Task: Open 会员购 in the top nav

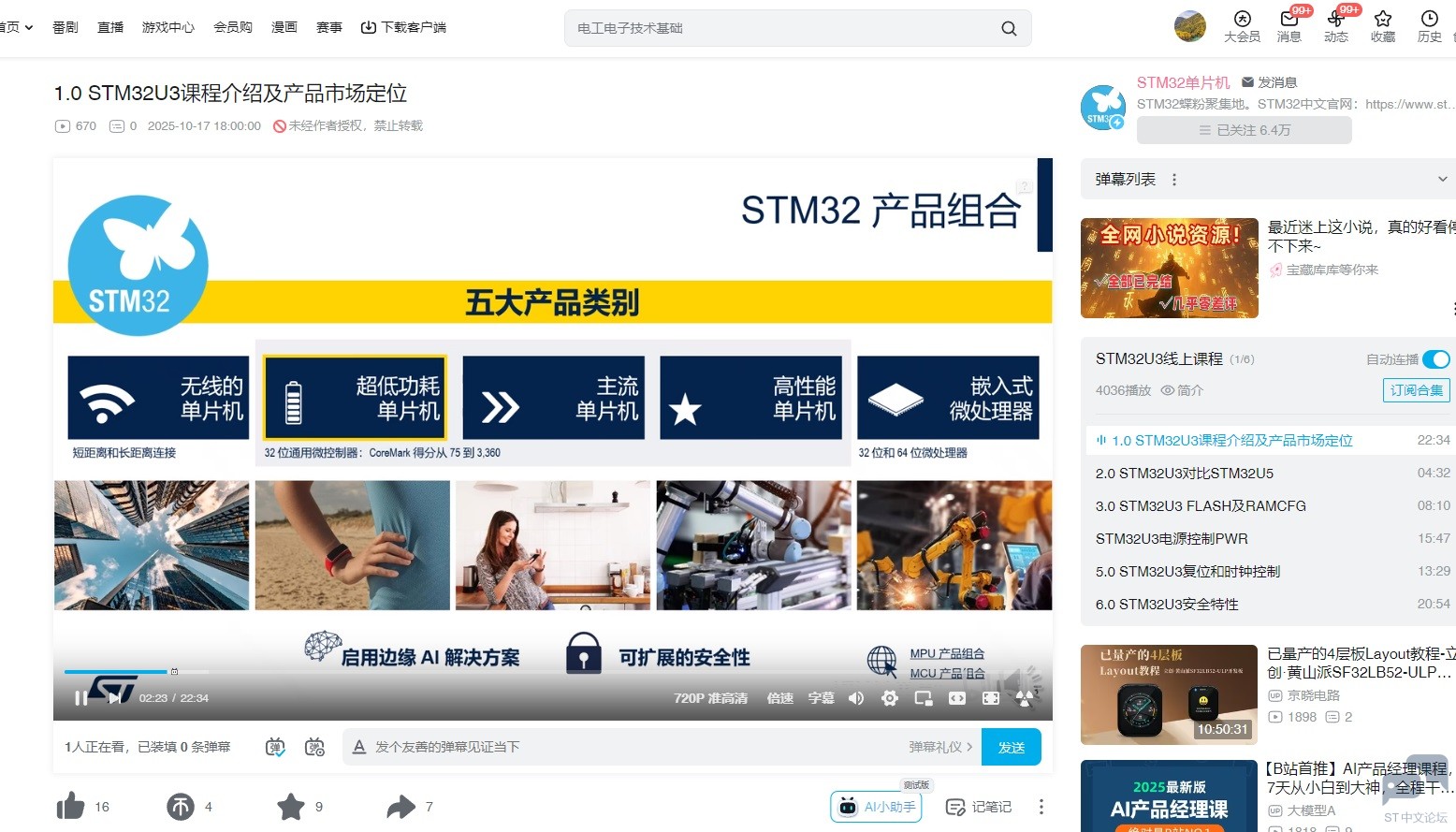Action: [233, 27]
